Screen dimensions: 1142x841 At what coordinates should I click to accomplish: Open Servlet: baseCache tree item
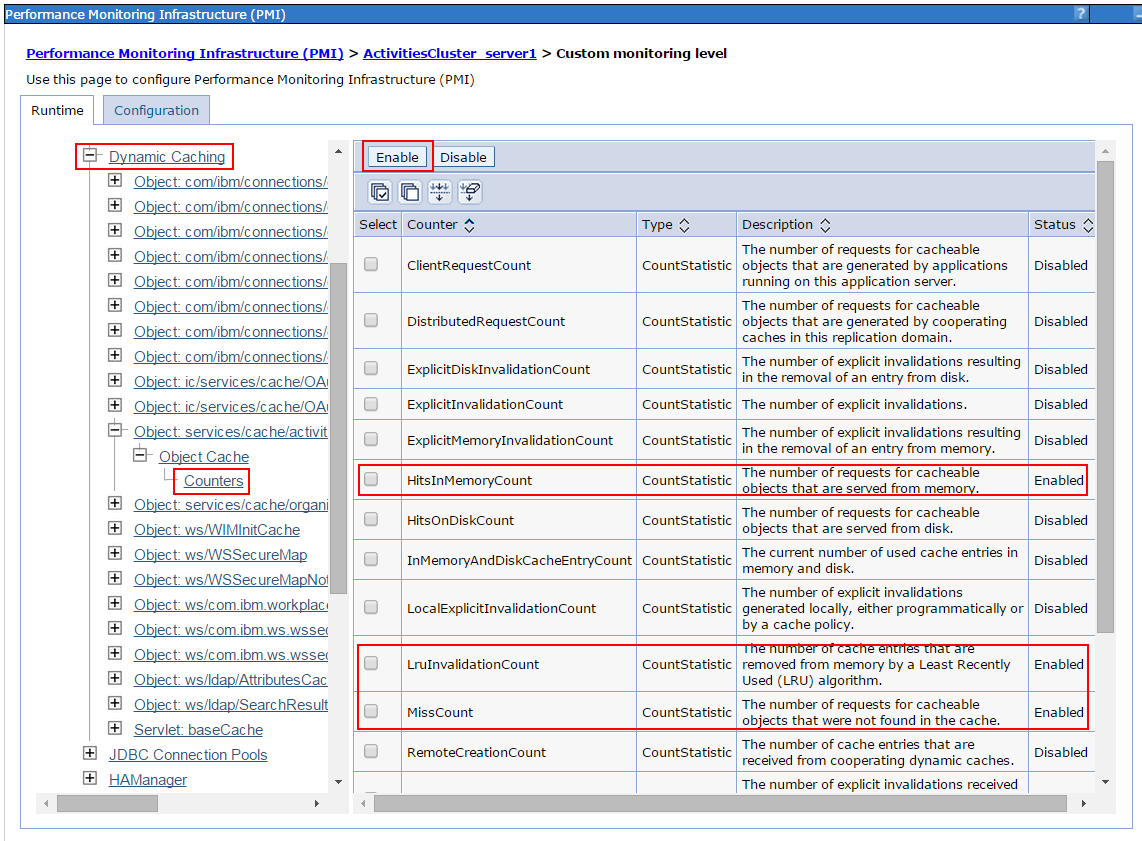pyautogui.click(x=198, y=730)
